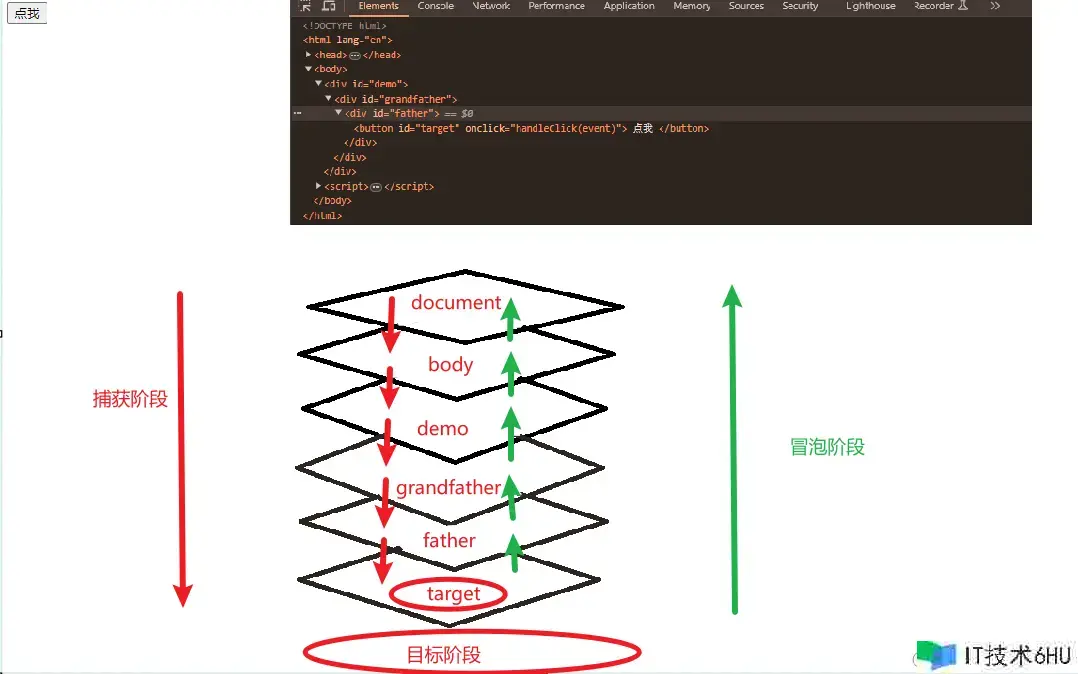Screen dimensions: 1078x674
Task: Click the 目标阶段 label
Action: tap(443, 655)
